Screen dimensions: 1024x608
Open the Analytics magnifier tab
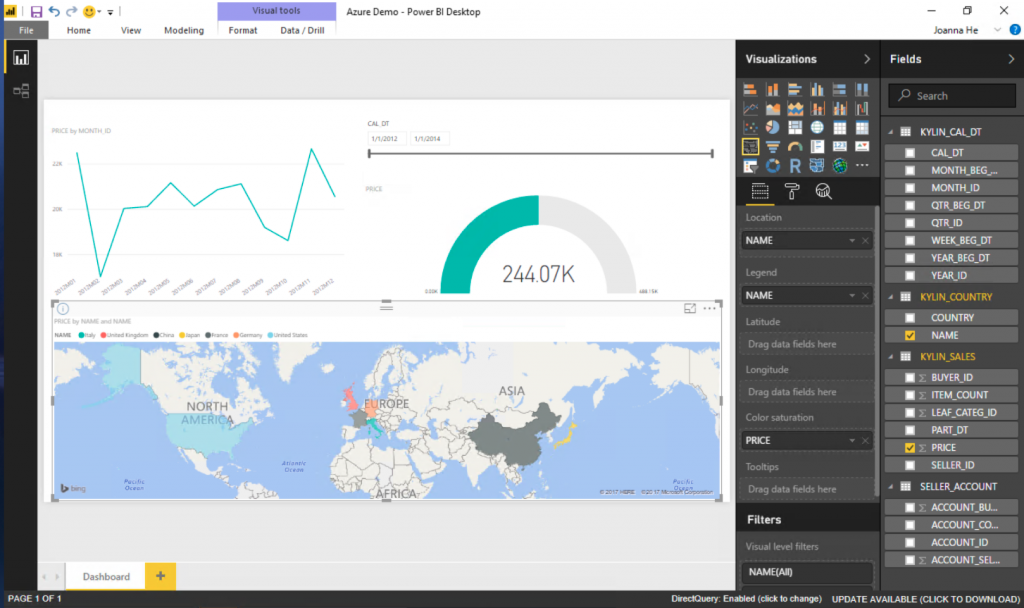[x=824, y=191]
